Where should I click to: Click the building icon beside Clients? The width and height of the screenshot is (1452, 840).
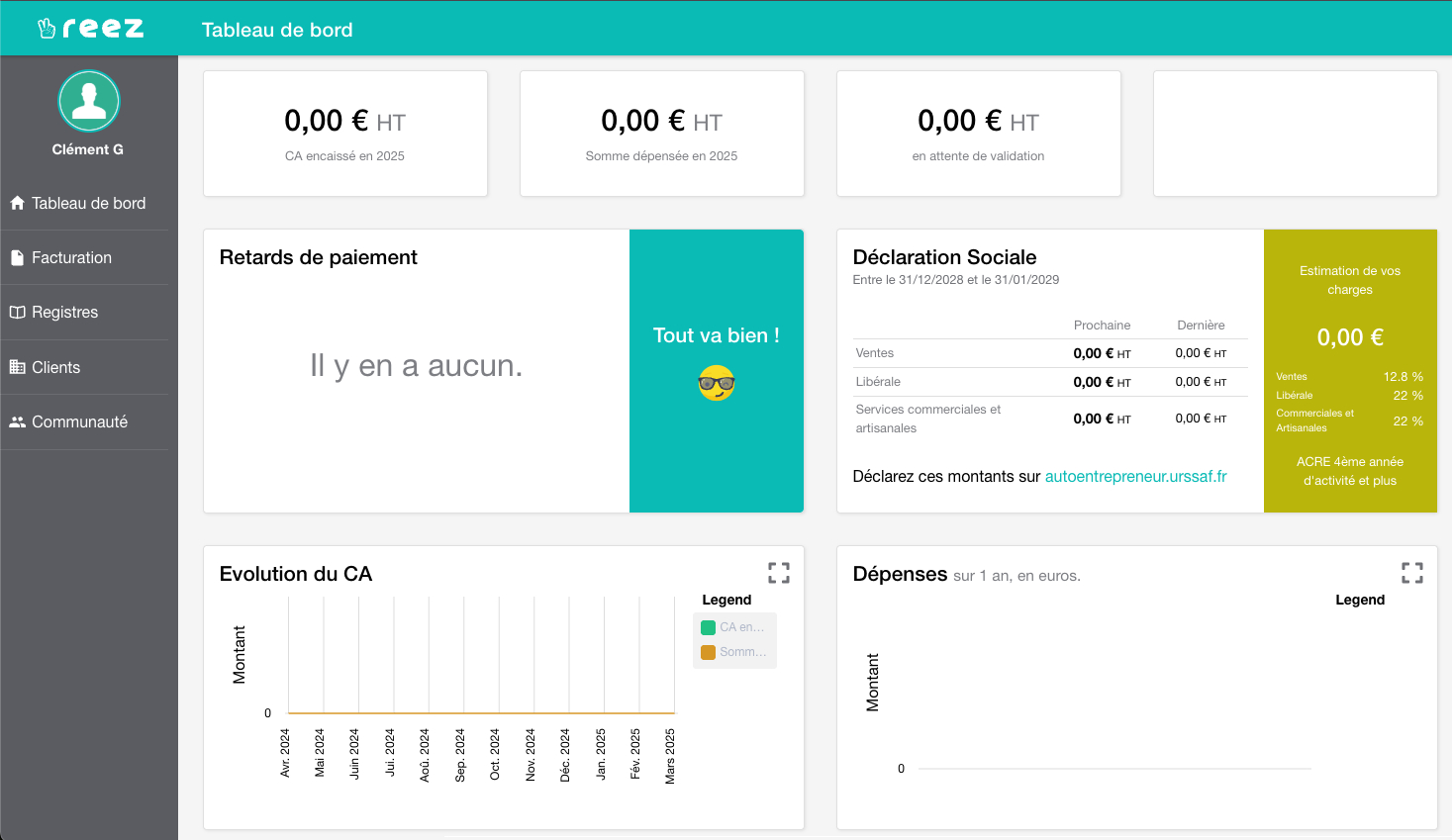tap(17, 367)
